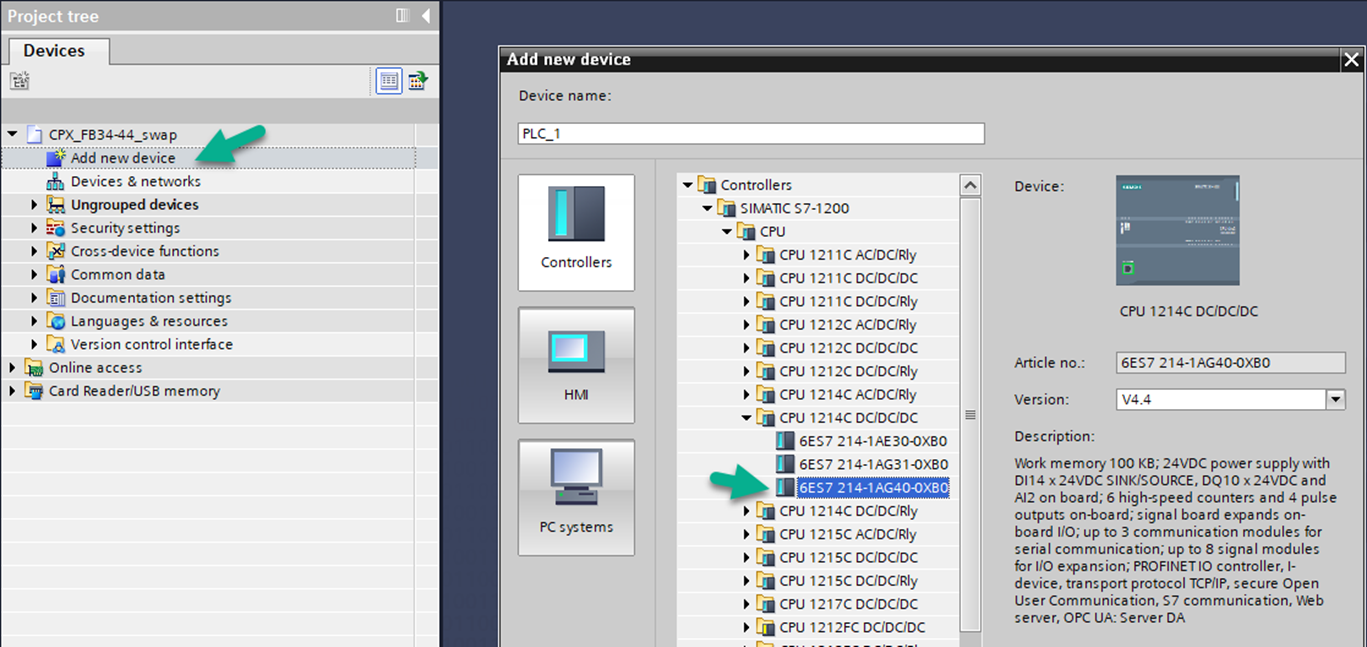This screenshot has width=1367, height=647.
Task: Click the project file icon CPX_FB34-44_swap
Action: pos(35,135)
